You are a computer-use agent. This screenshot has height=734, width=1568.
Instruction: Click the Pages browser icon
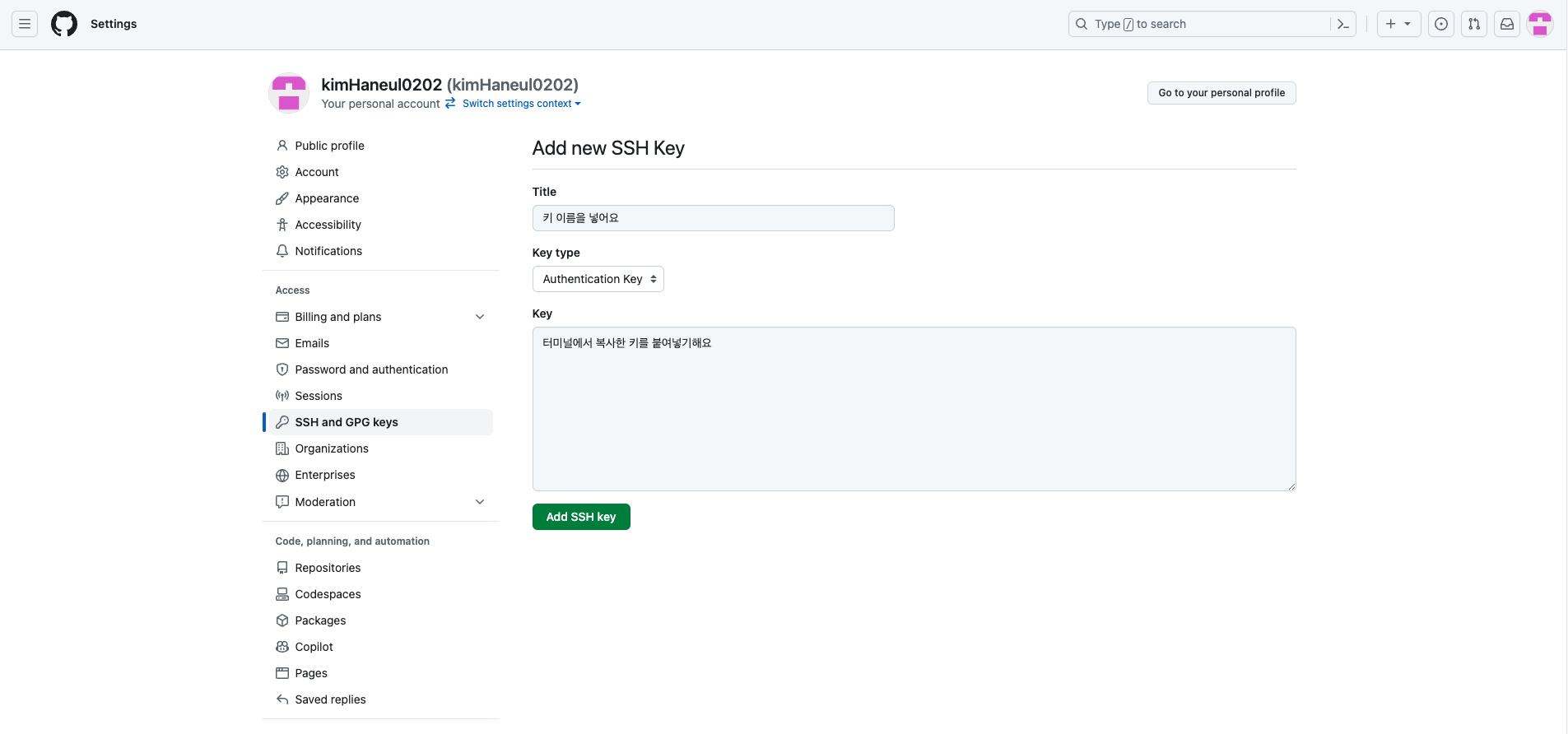[x=282, y=673]
